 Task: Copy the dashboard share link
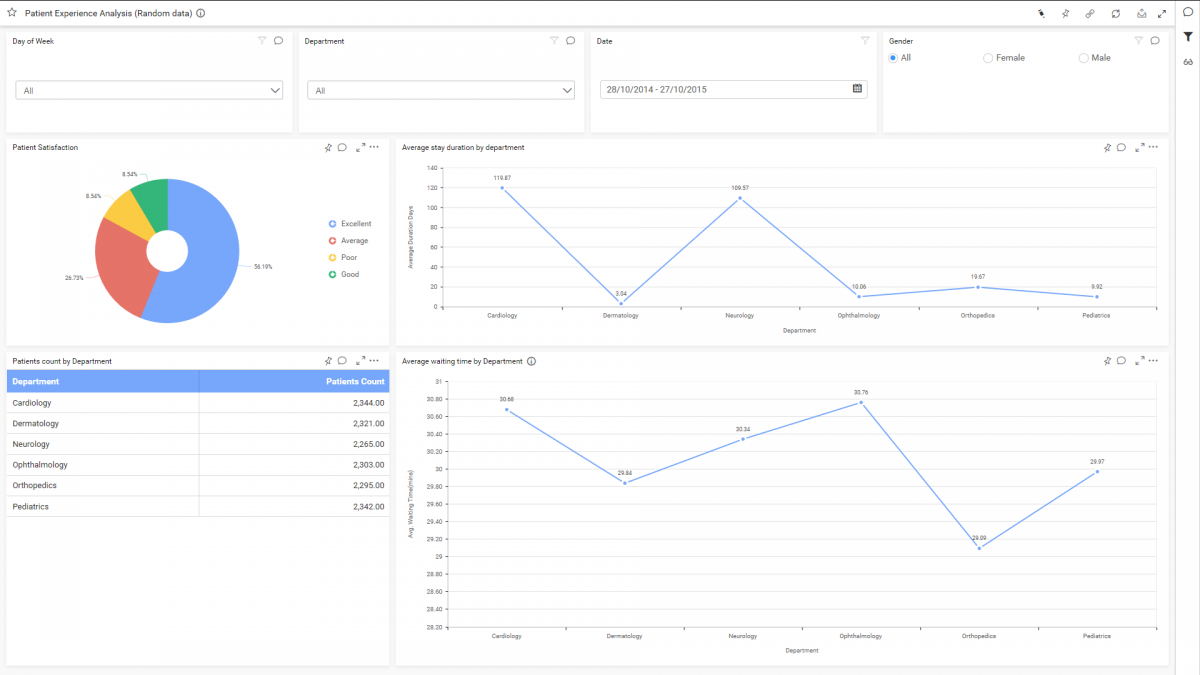tap(1090, 13)
